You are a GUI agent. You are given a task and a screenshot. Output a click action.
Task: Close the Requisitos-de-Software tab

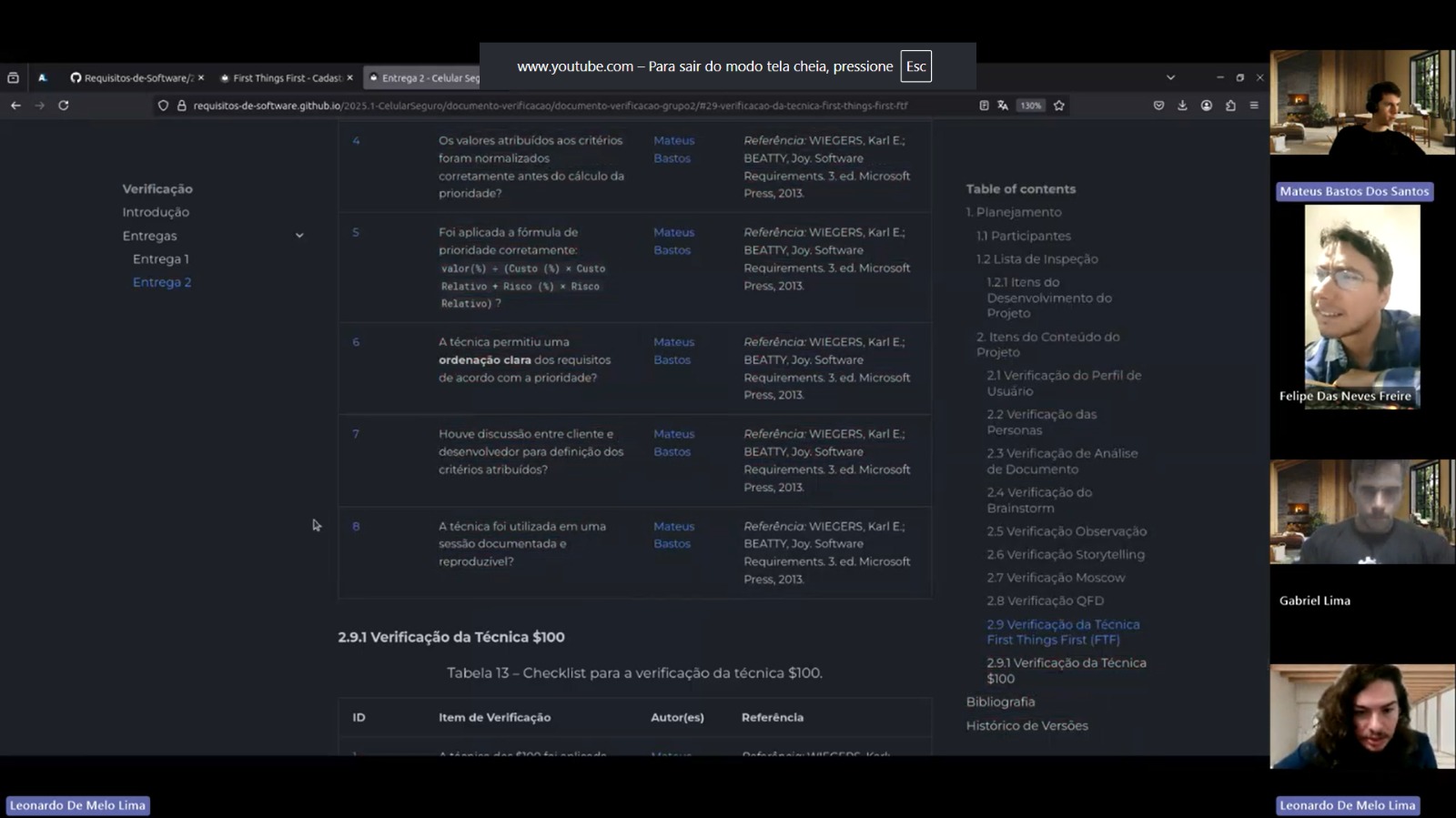(200, 78)
